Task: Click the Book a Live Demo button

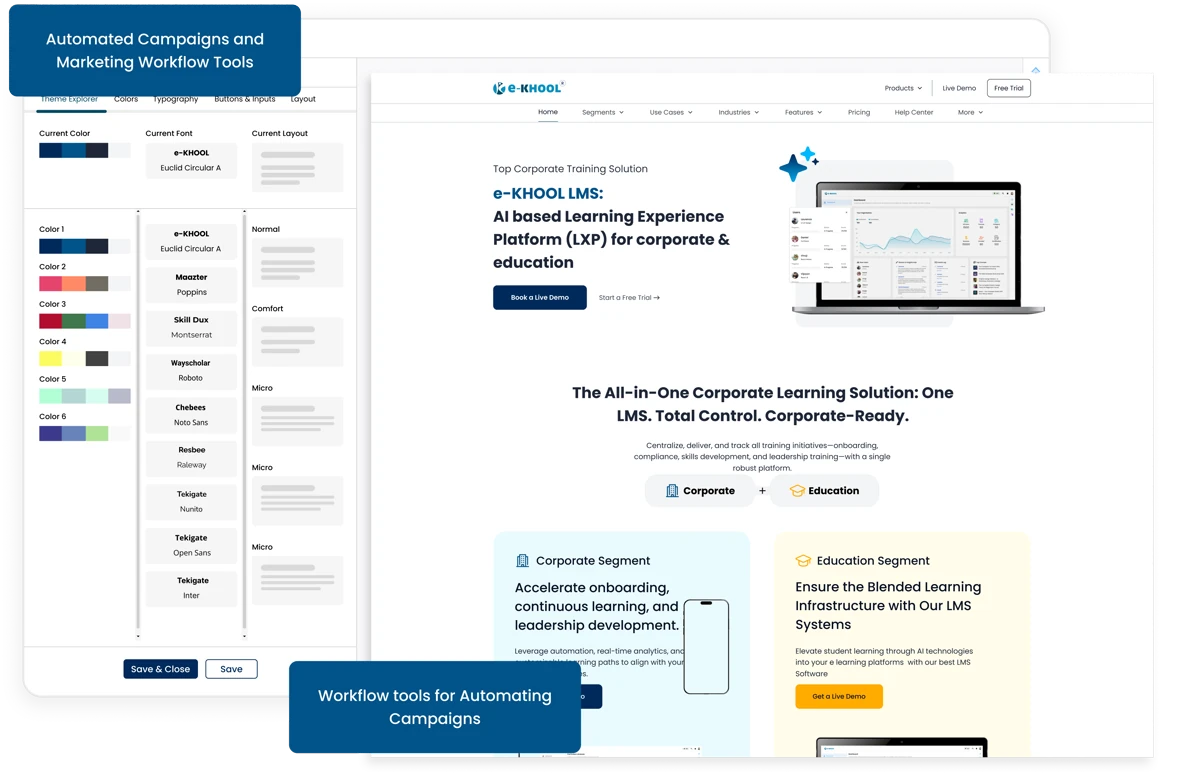Action: 540,297
